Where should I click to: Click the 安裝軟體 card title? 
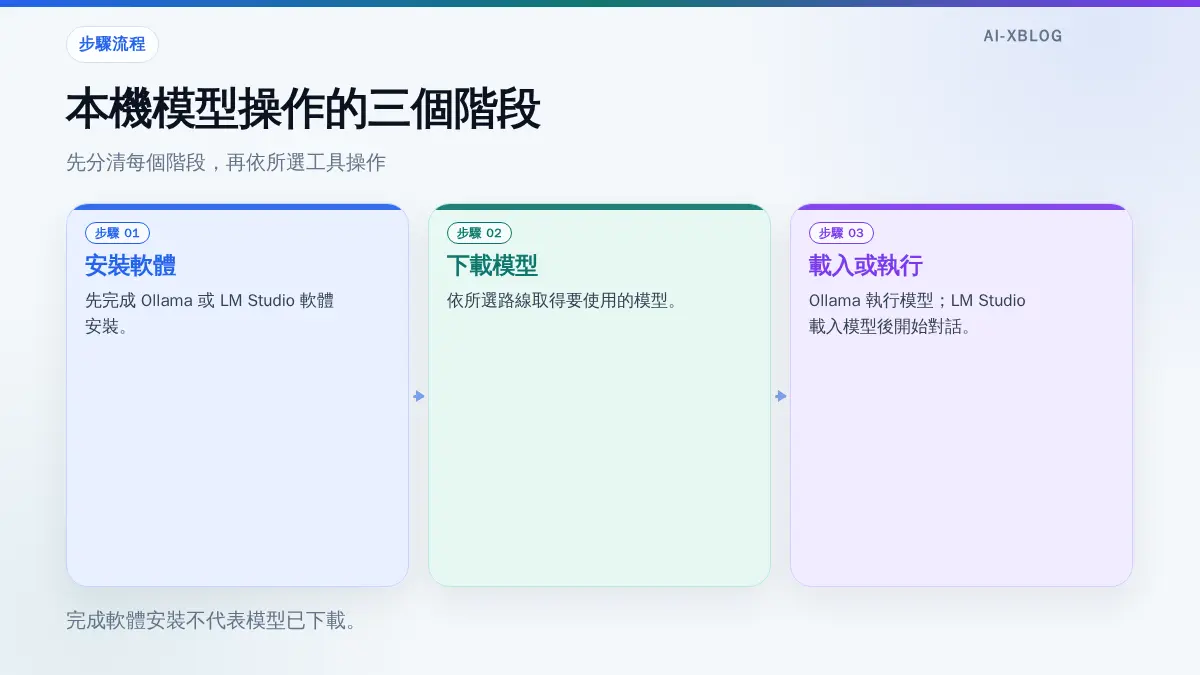click(131, 266)
